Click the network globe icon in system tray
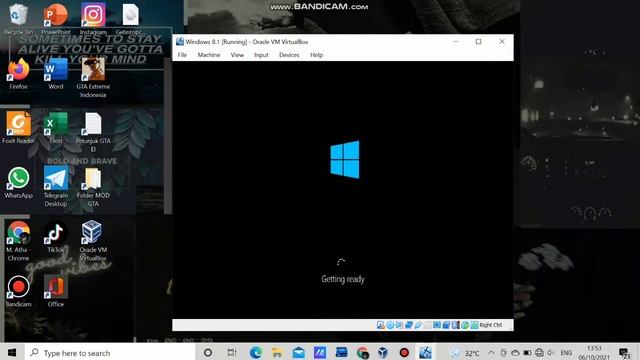Viewport: 640px width, 360px height. (540, 353)
